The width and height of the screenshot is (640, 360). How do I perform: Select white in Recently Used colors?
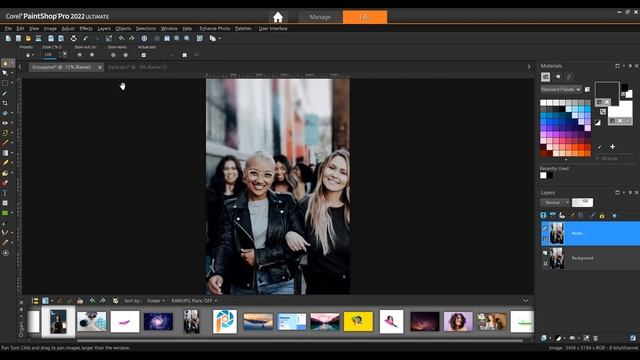pyautogui.click(x=543, y=176)
